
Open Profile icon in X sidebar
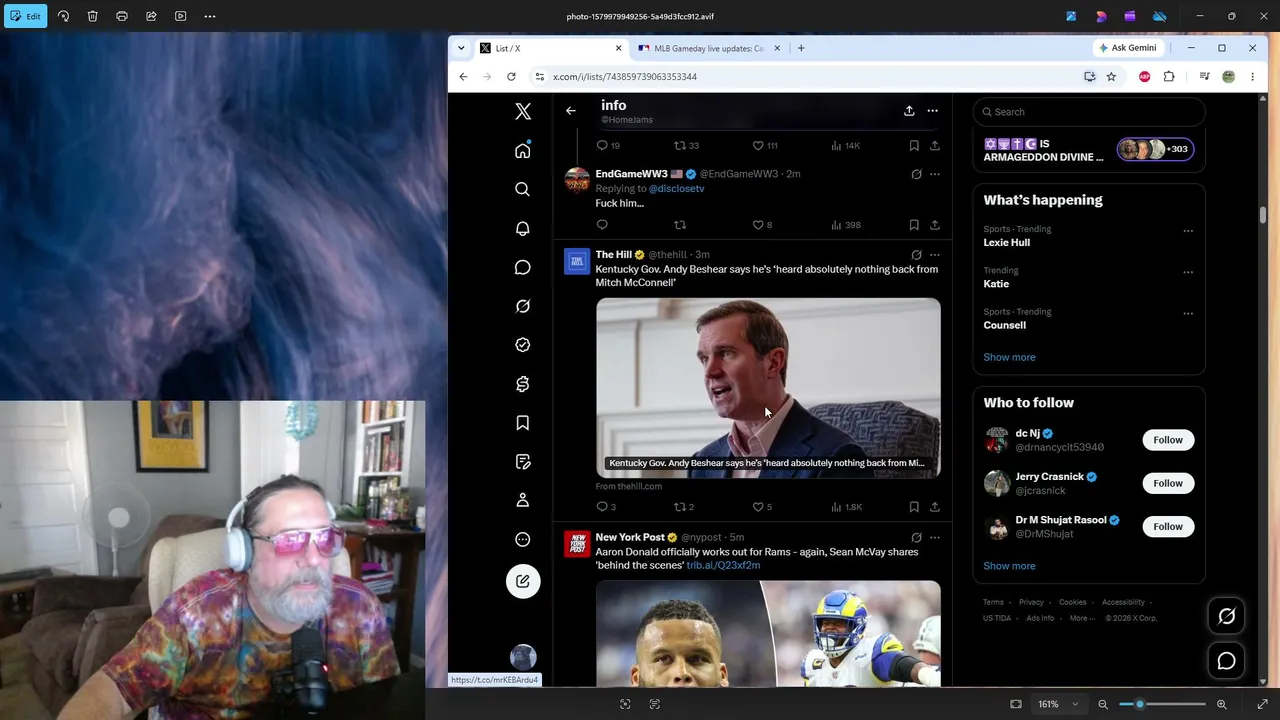pyautogui.click(x=522, y=500)
